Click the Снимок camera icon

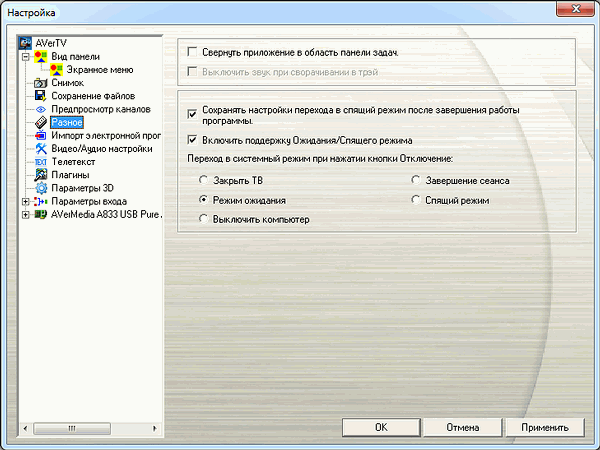(x=41, y=83)
